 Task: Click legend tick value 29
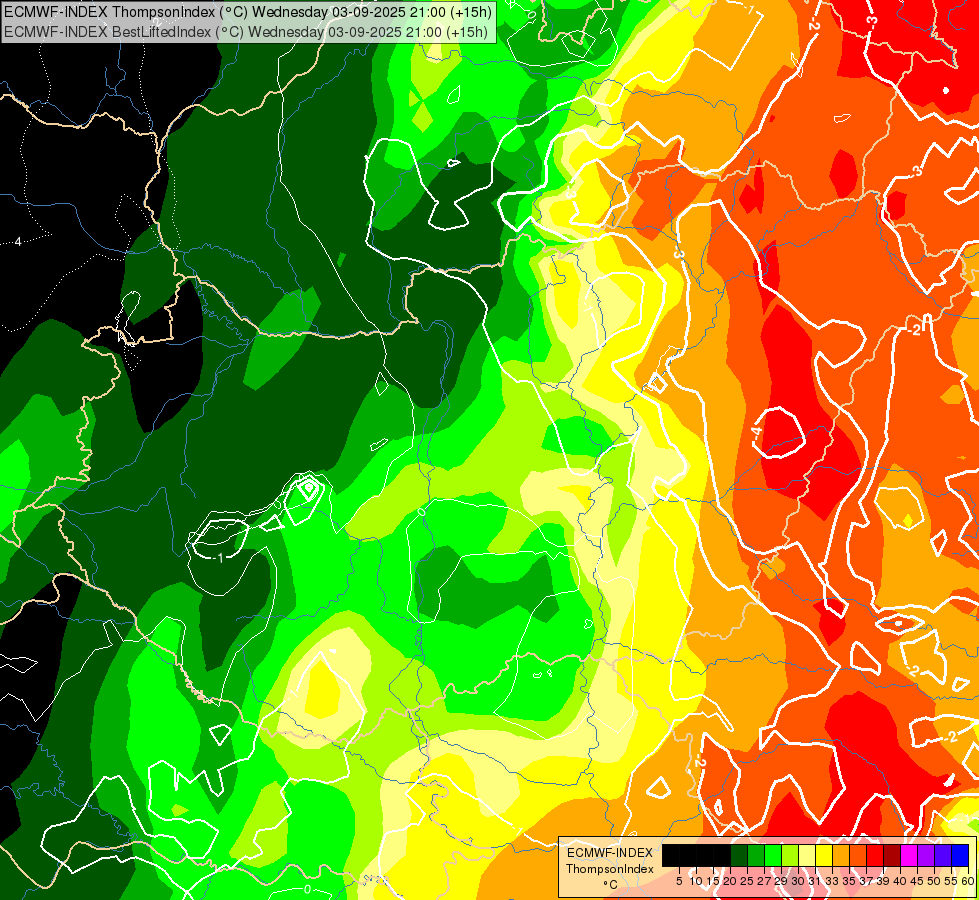point(781,881)
